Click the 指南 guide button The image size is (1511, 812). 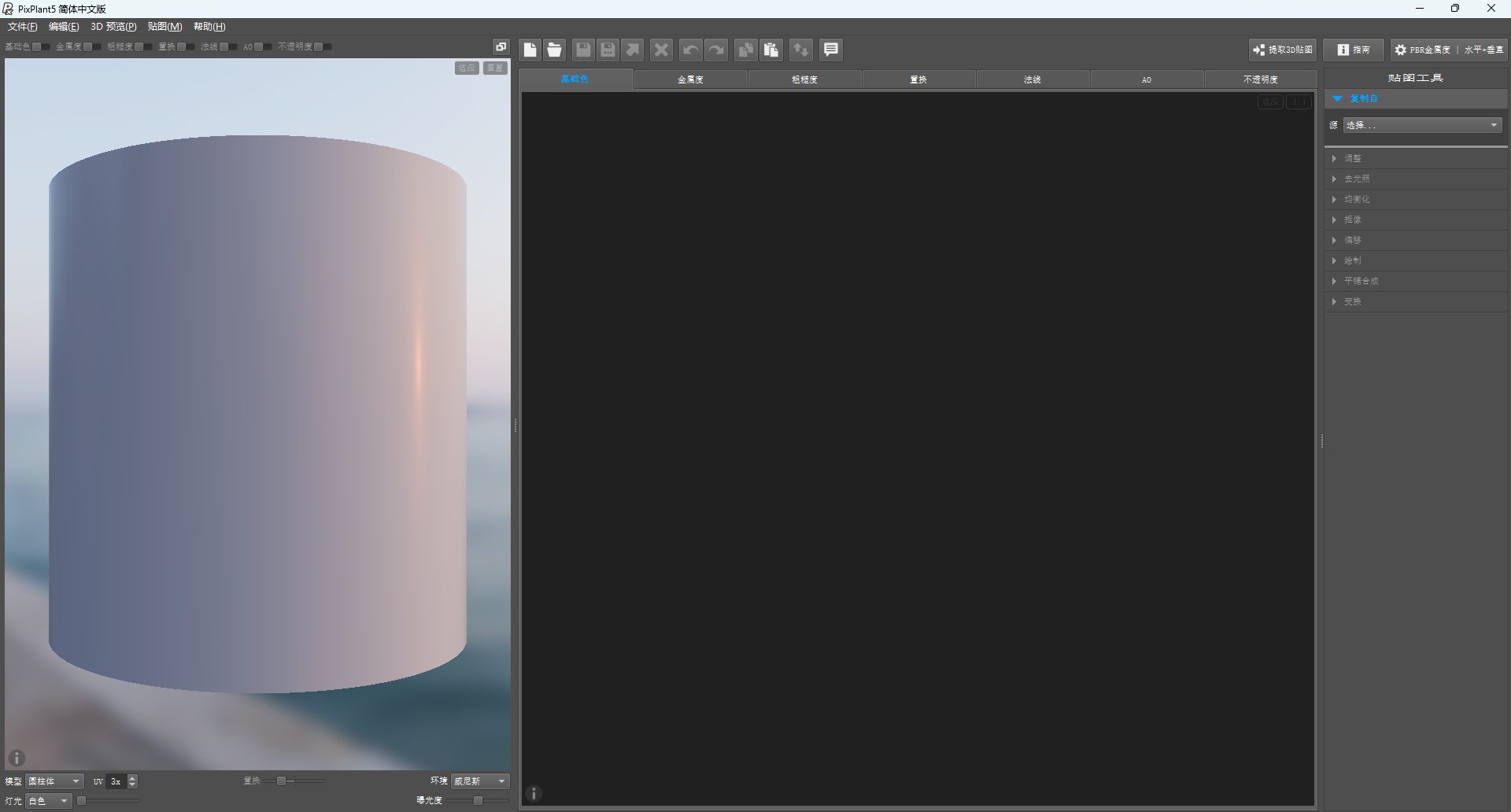[x=1353, y=50]
